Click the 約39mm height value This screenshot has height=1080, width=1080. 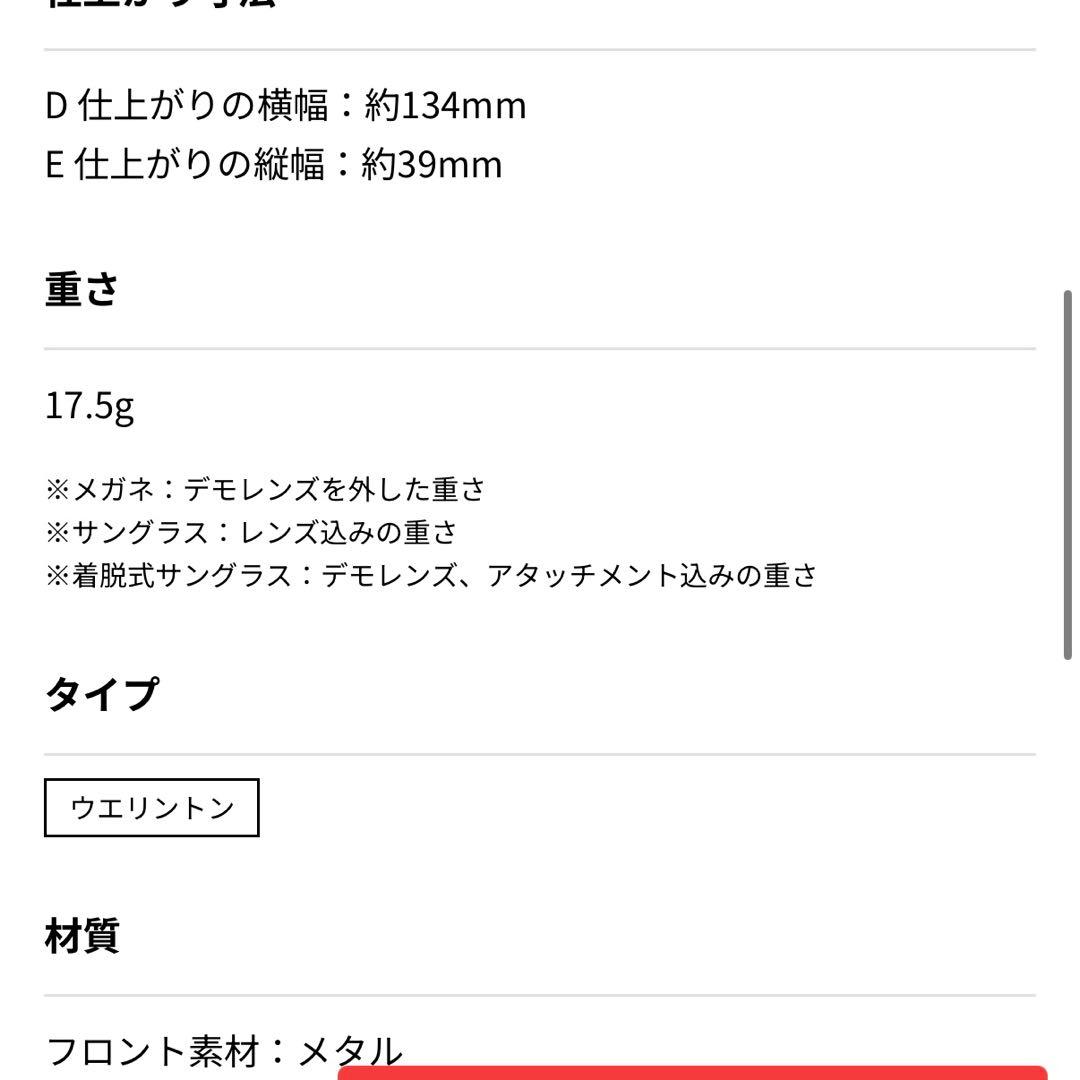pos(432,165)
